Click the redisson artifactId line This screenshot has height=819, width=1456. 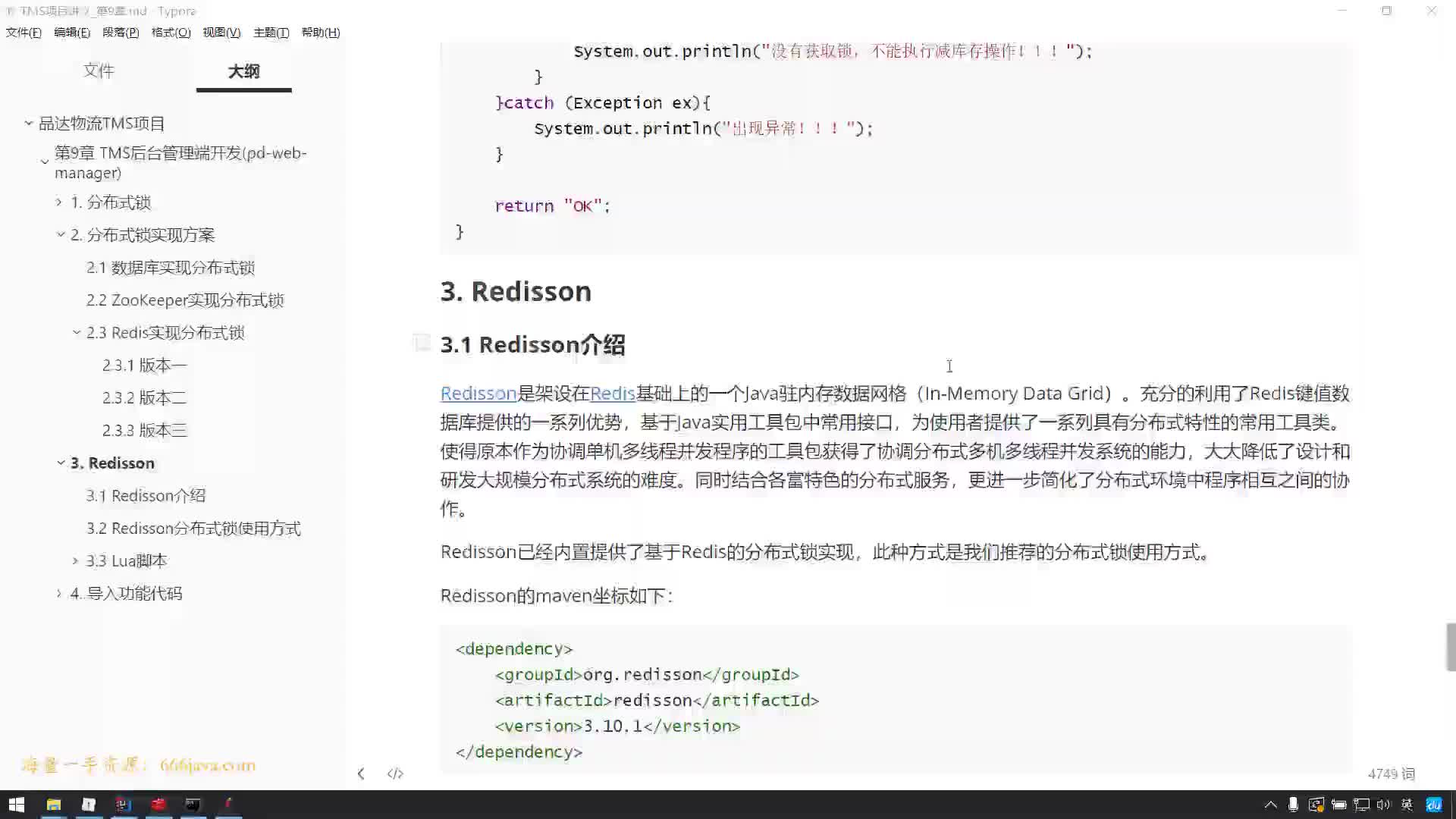(x=657, y=700)
